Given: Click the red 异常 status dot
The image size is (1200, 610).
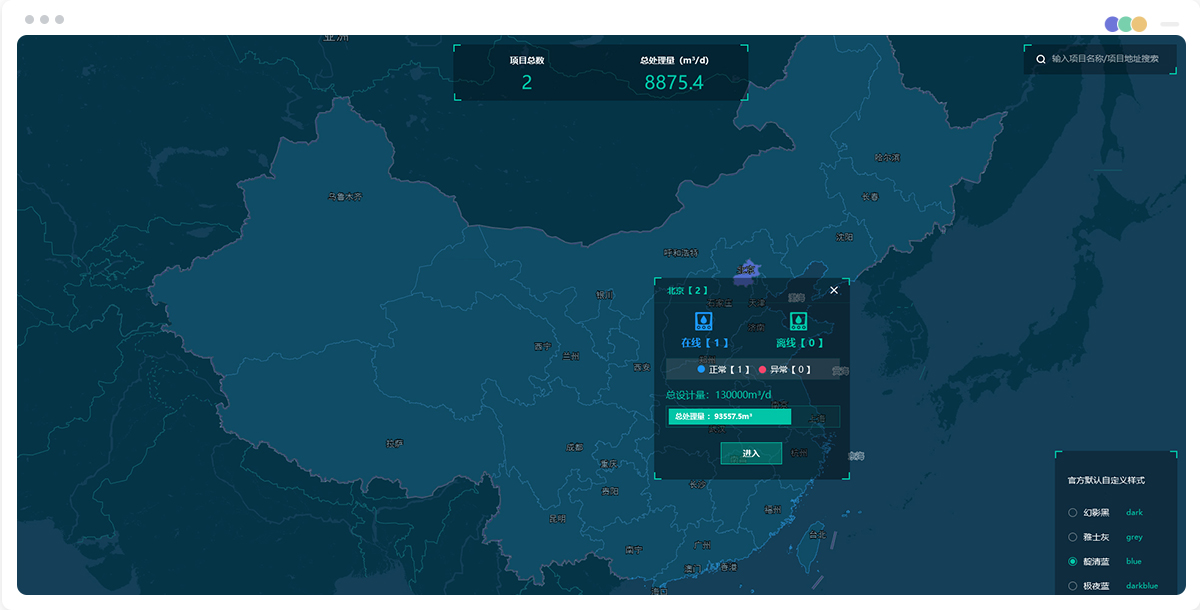Looking at the screenshot, I should pos(763,370).
